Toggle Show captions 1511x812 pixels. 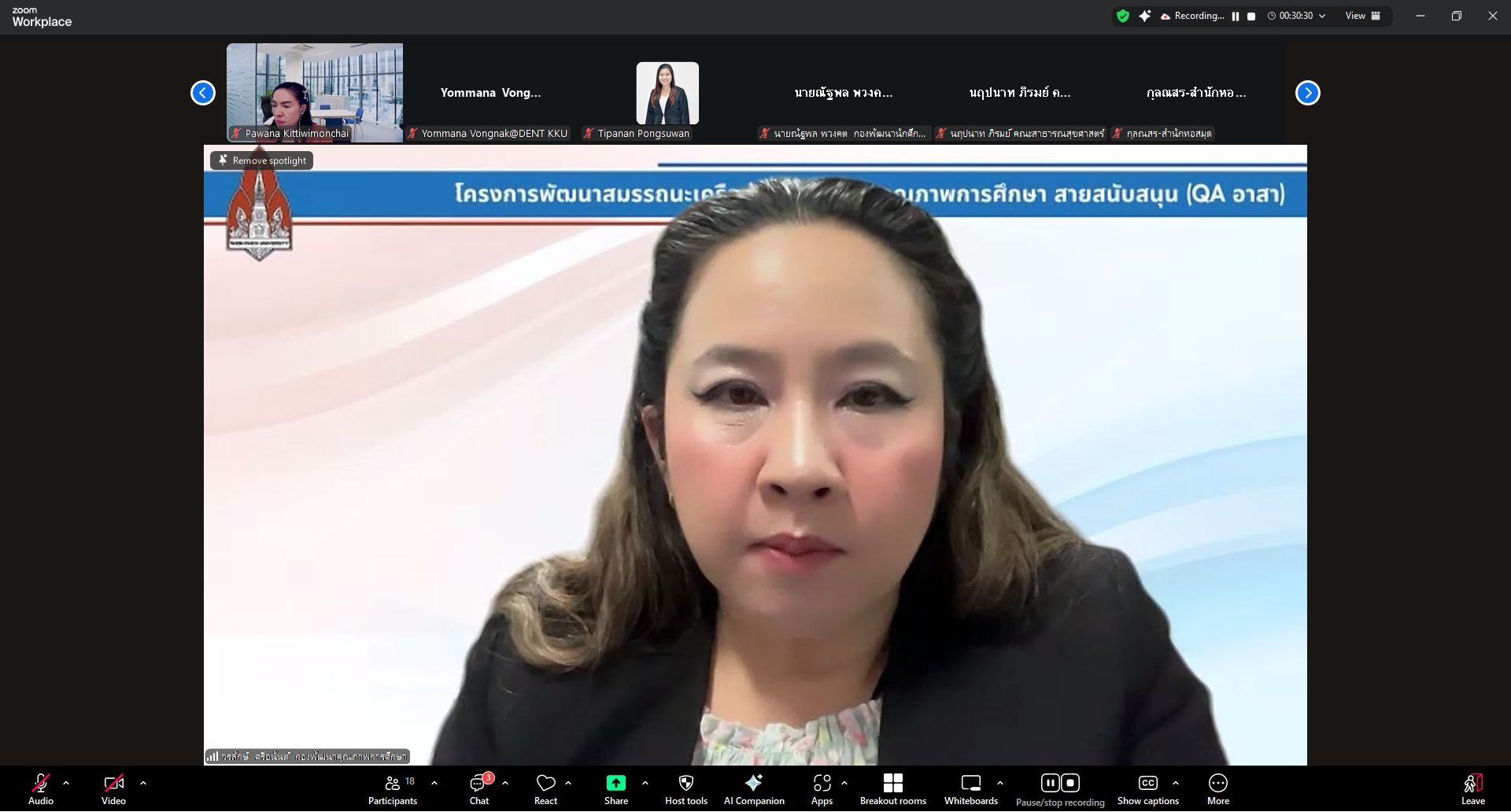pos(1147,789)
